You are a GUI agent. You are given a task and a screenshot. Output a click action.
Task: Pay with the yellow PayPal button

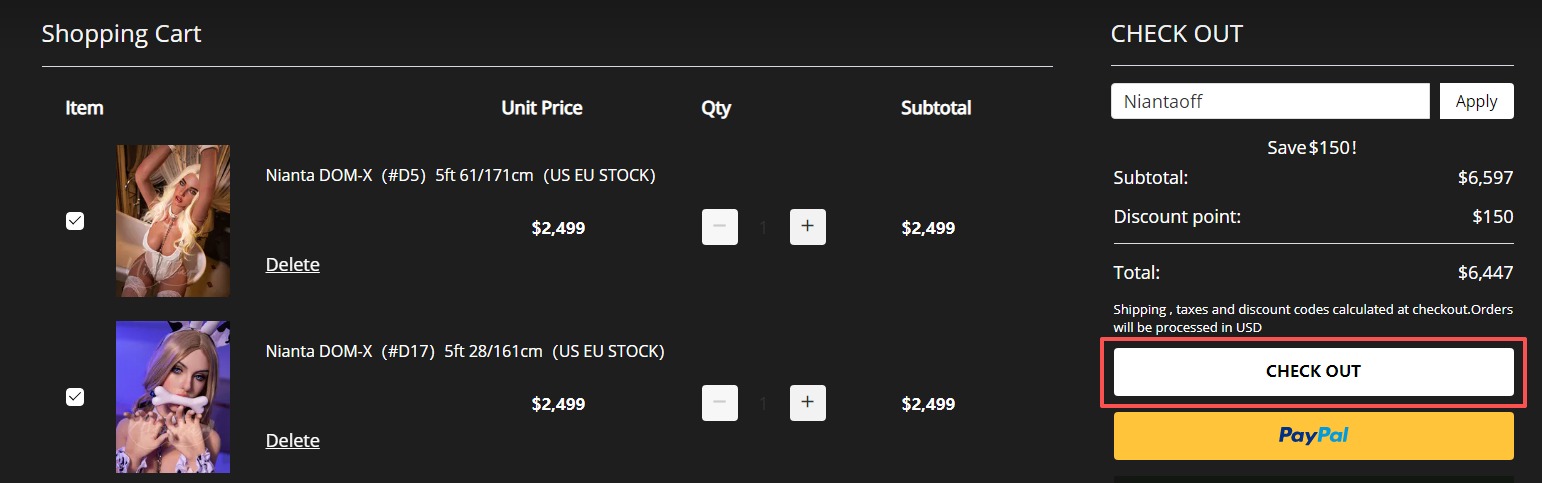coord(1313,436)
